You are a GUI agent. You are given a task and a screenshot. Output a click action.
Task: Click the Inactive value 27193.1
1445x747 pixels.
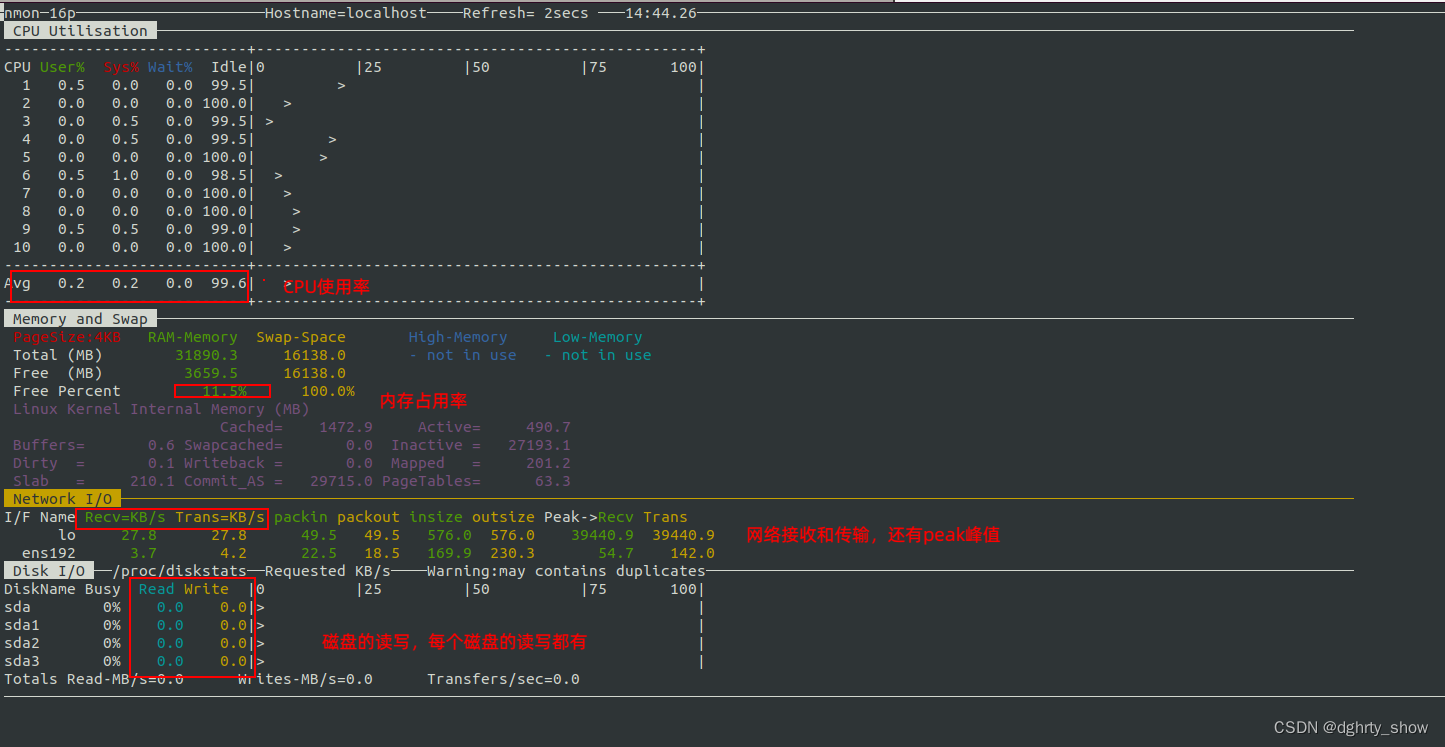tap(539, 445)
